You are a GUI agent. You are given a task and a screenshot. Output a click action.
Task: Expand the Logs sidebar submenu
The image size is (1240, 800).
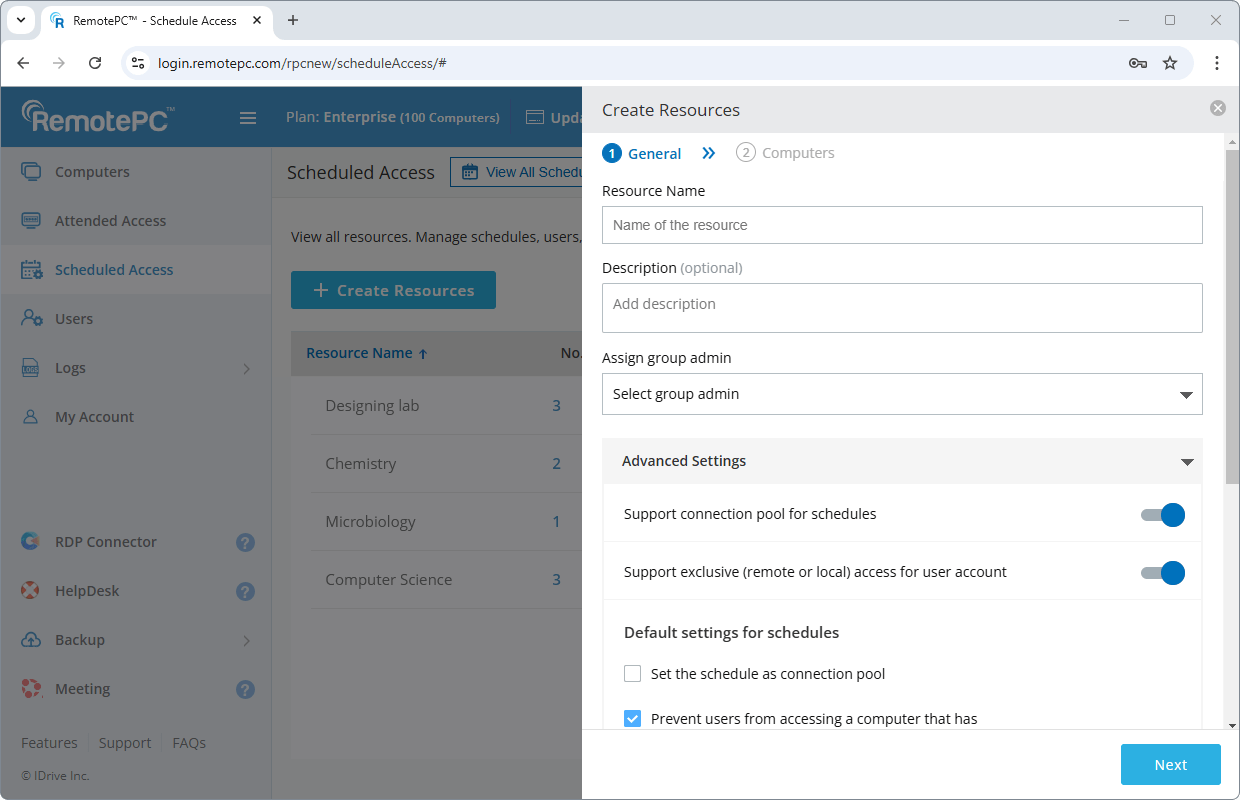tap(246, 369)
